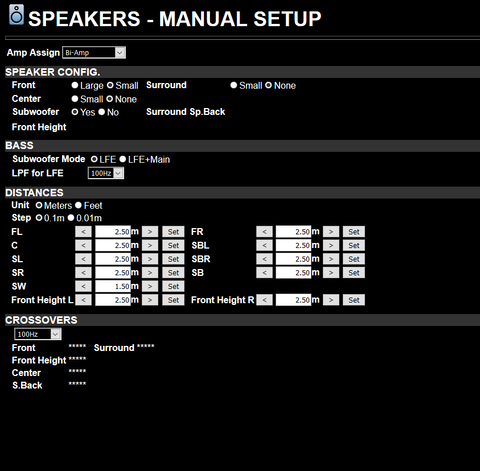
Task: Click Set for Front Height L
Action: (x=173, y=300)
